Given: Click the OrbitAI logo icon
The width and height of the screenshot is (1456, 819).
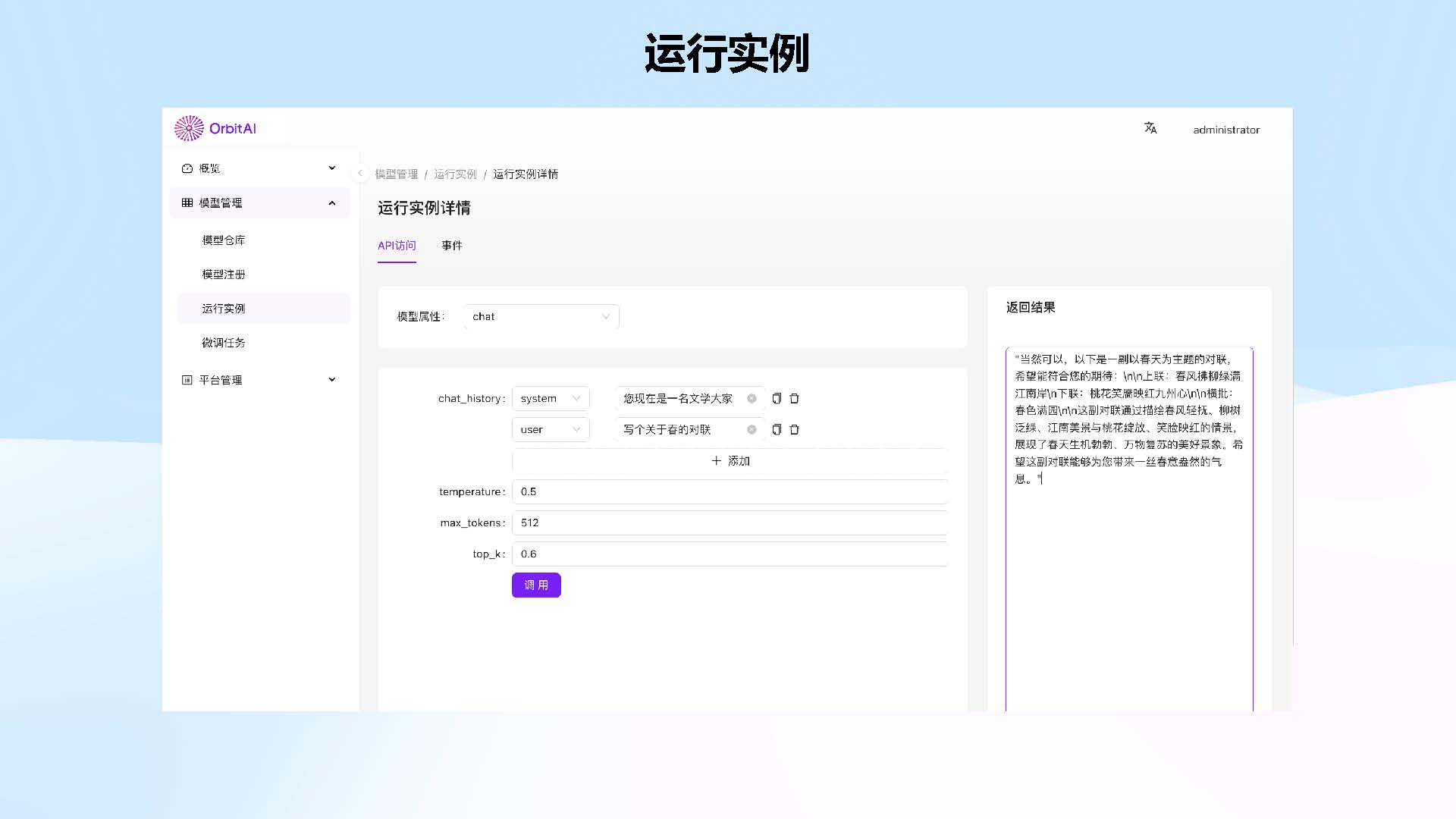Looking at the screenshot, I should tap(189, 129).
